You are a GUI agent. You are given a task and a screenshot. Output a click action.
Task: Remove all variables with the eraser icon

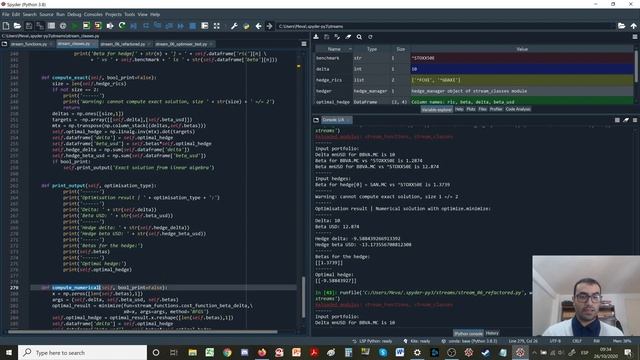pyautogui.click(x=348, y=37)
